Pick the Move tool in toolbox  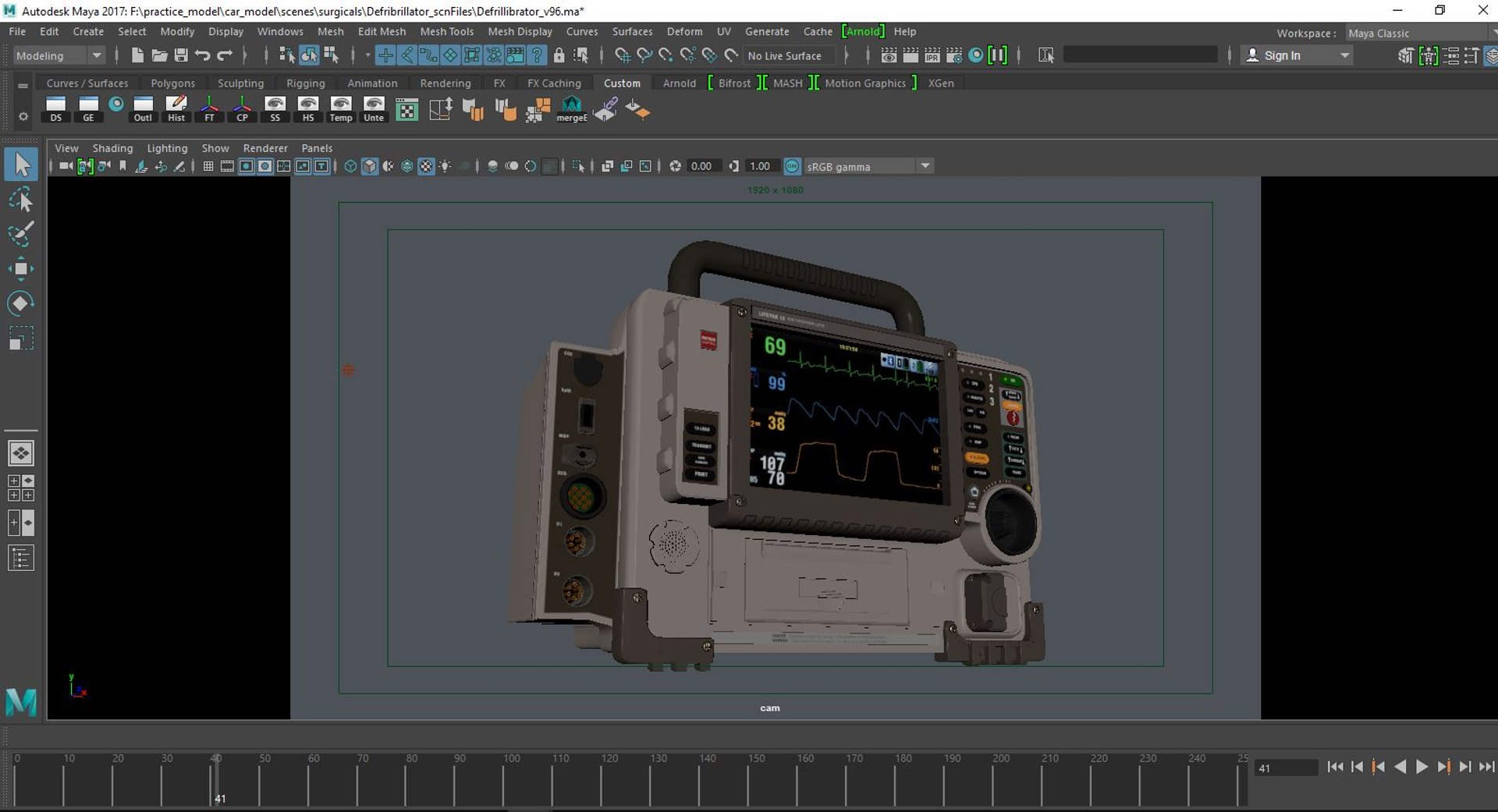[21, 269]
